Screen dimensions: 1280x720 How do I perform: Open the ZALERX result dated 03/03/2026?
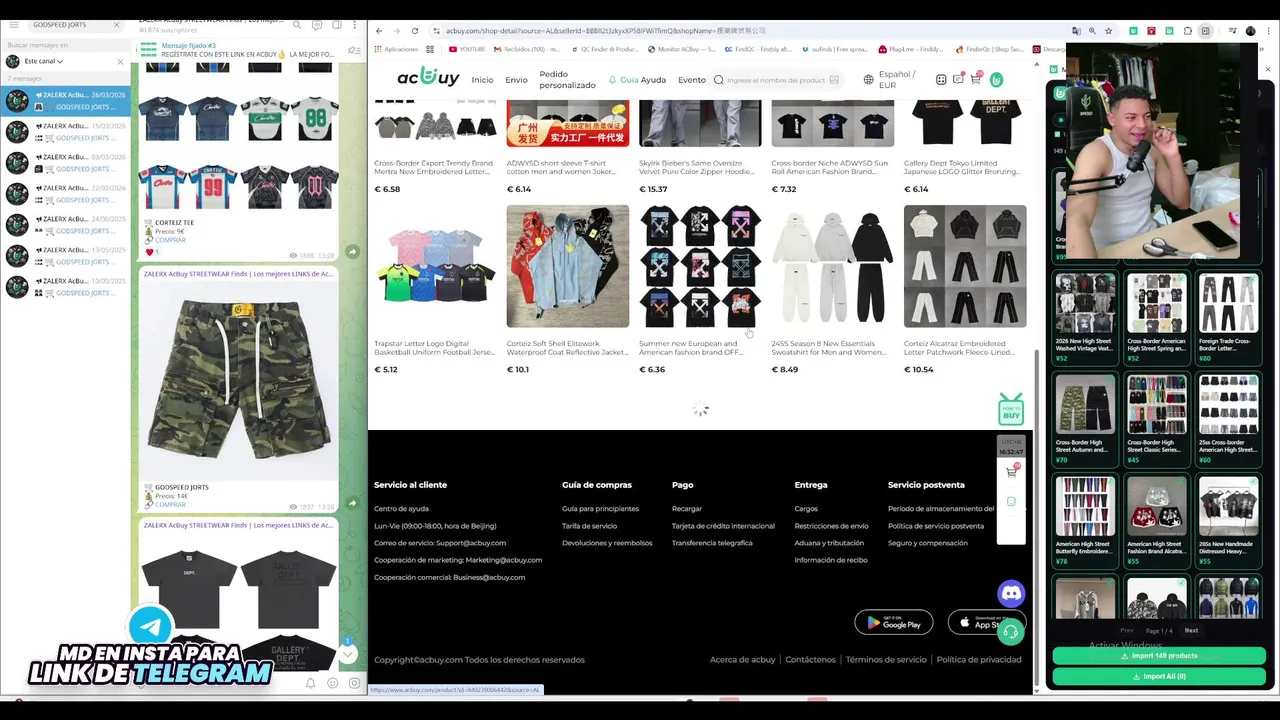(x=66, y=162)
